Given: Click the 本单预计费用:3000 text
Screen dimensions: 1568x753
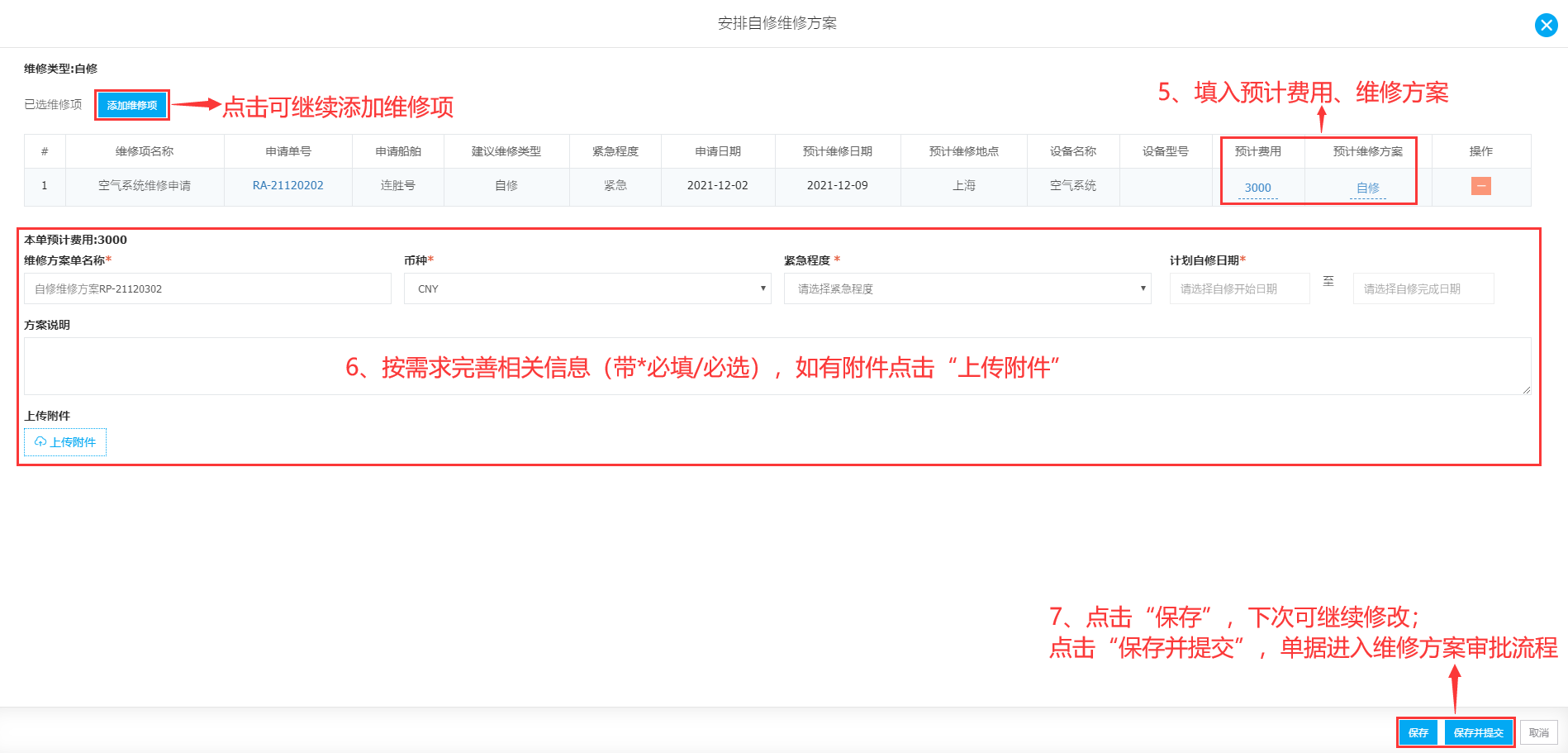Looking at the screenshot, I should click(75, 240).
